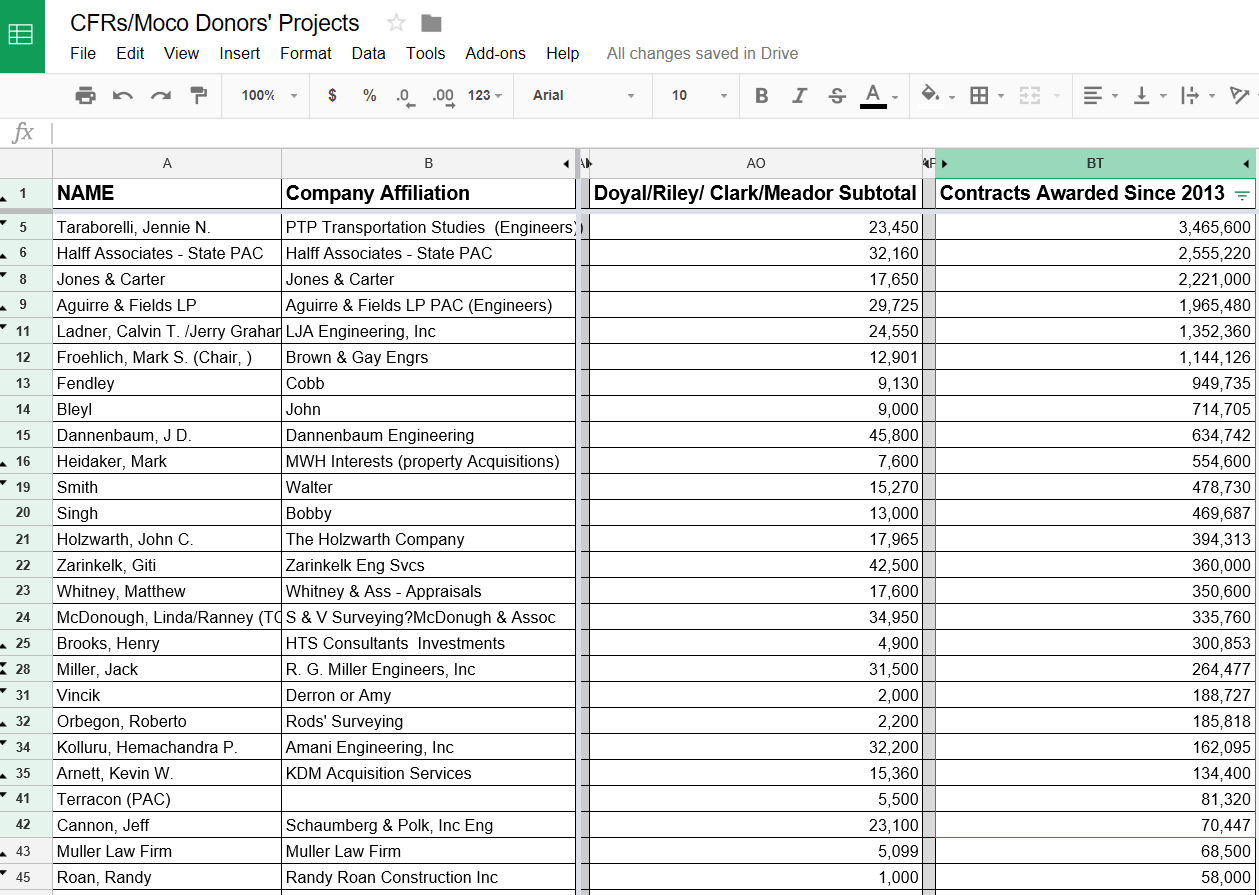Open the Insert menu
The width and height of the screenshot is (1259, 895).
pos(240,53)
